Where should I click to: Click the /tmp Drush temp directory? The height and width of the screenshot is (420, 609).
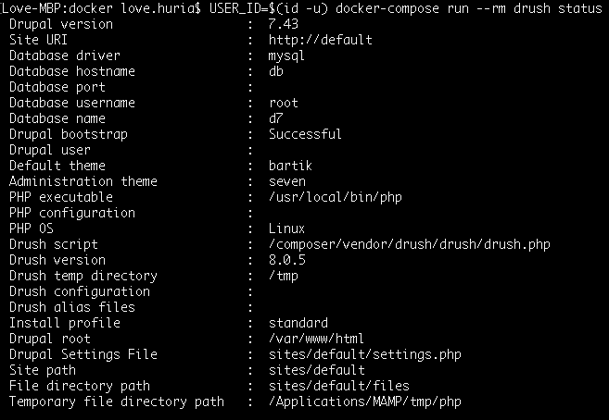pyautogui.click(x=284, y=276)
